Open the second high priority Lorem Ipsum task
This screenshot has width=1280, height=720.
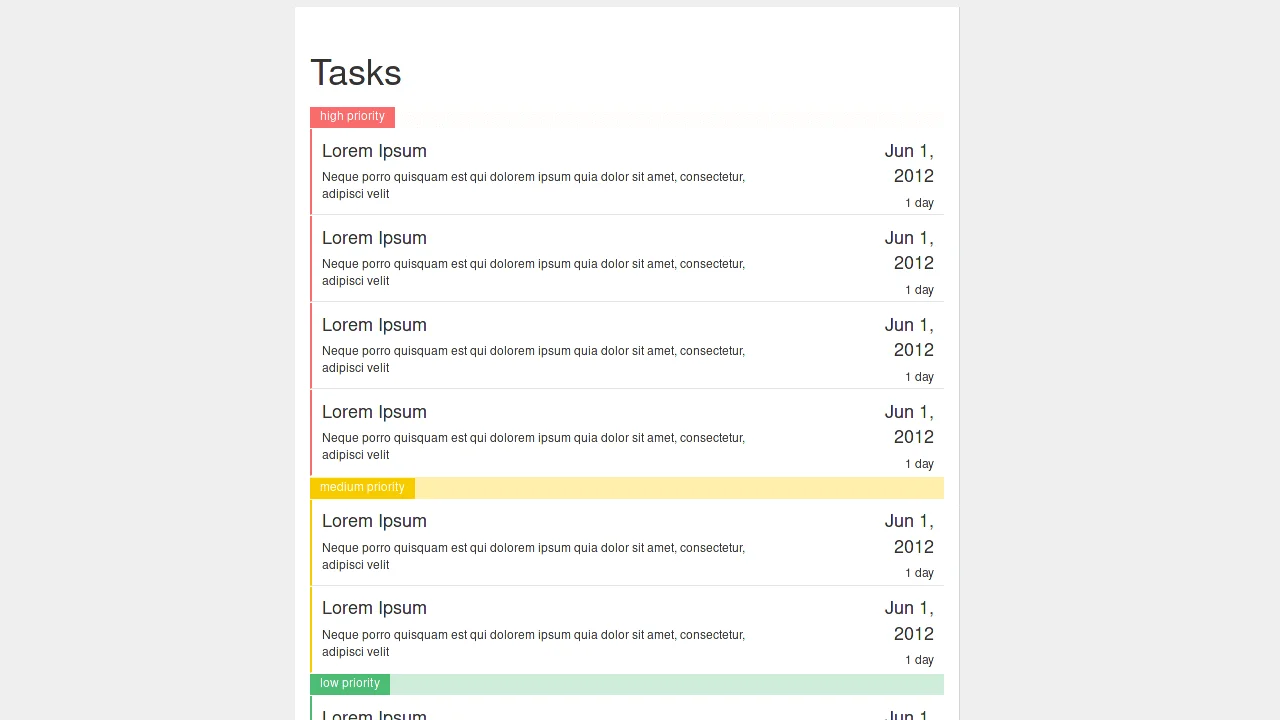click(374, 238)
